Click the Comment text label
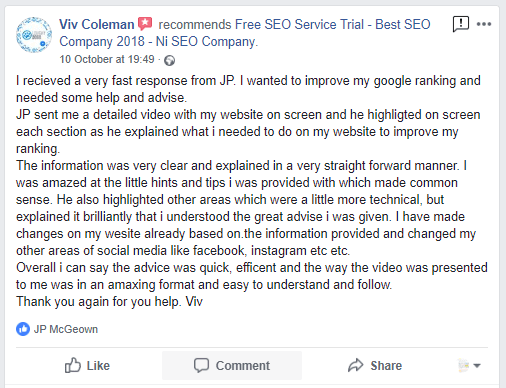This screenshot has height=388, width=506. point(243,366)
